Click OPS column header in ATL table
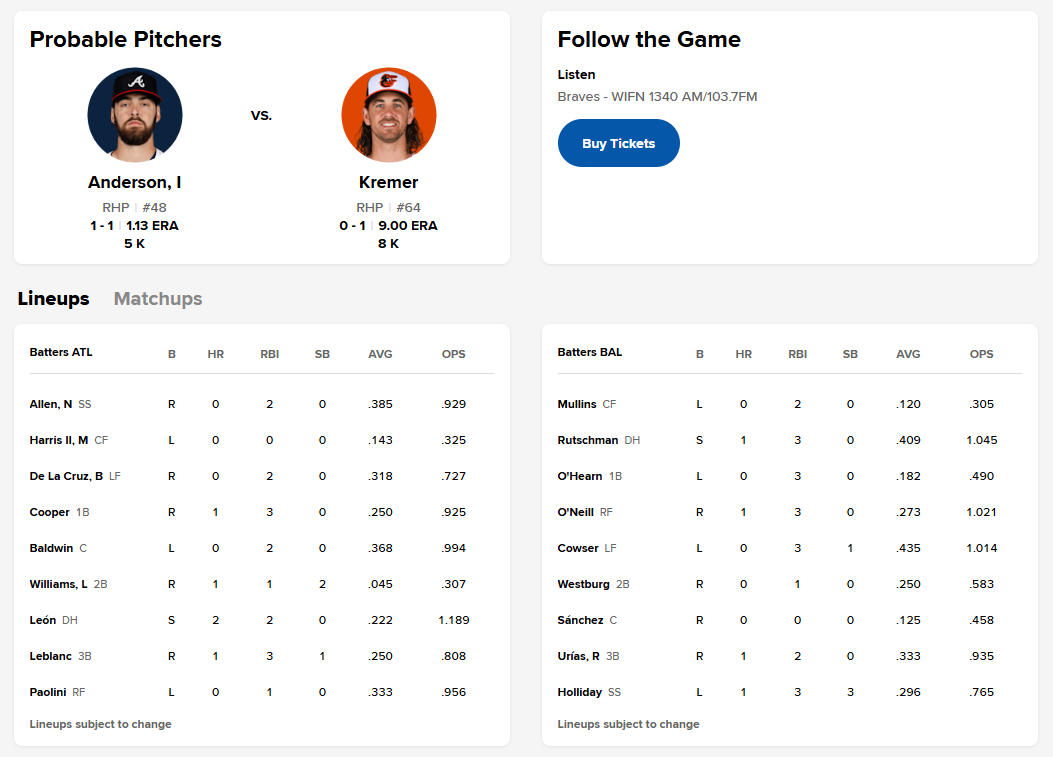The image size is (1053, 757). (453, 354)
